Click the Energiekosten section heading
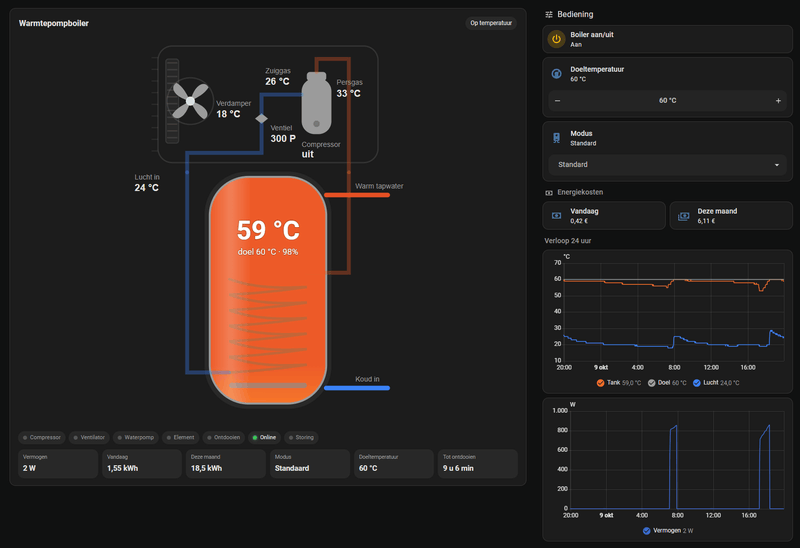800x548 pixels. point(580,192)
